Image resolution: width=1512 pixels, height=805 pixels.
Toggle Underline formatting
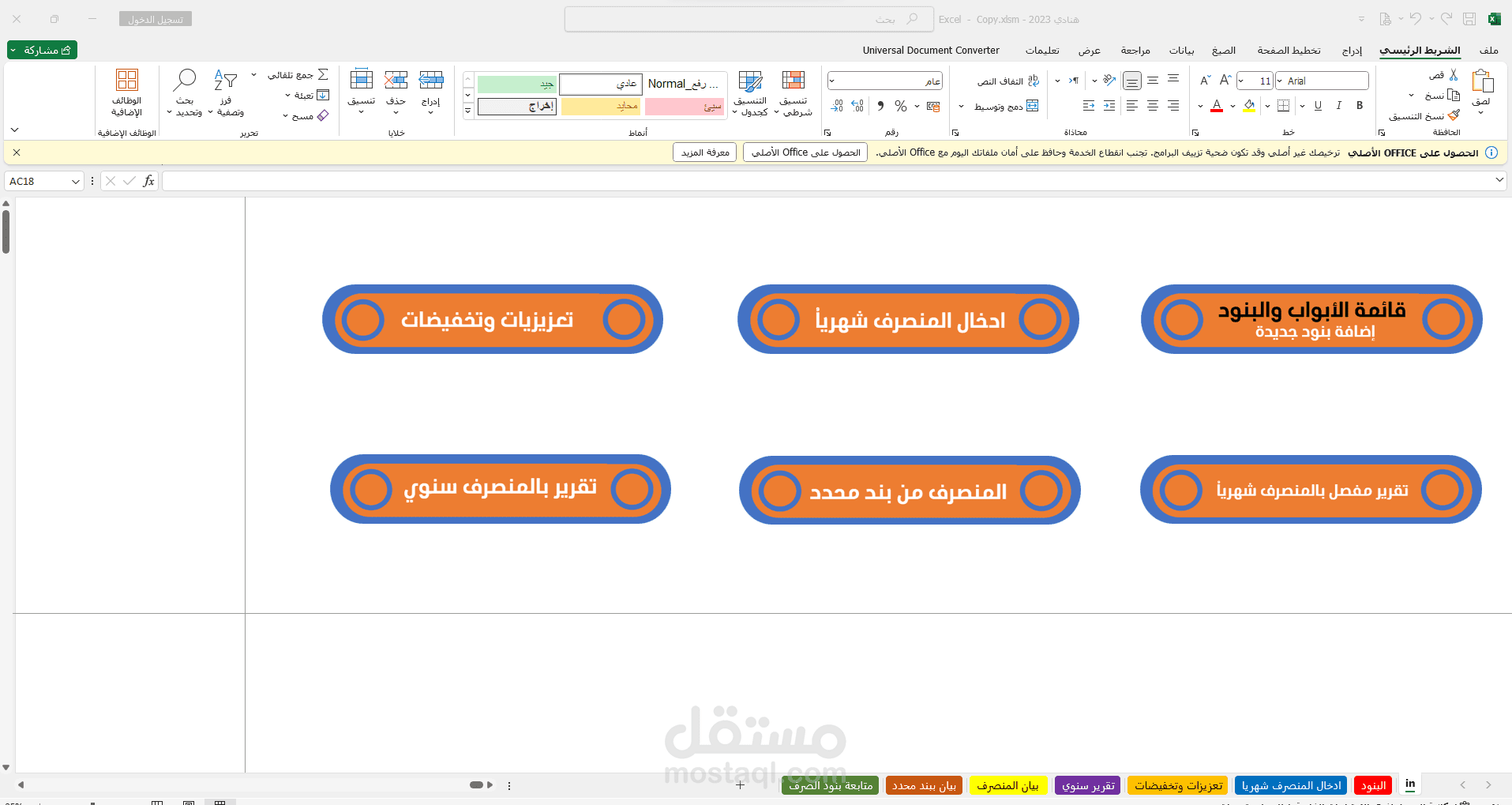[x=1318, y=105]
